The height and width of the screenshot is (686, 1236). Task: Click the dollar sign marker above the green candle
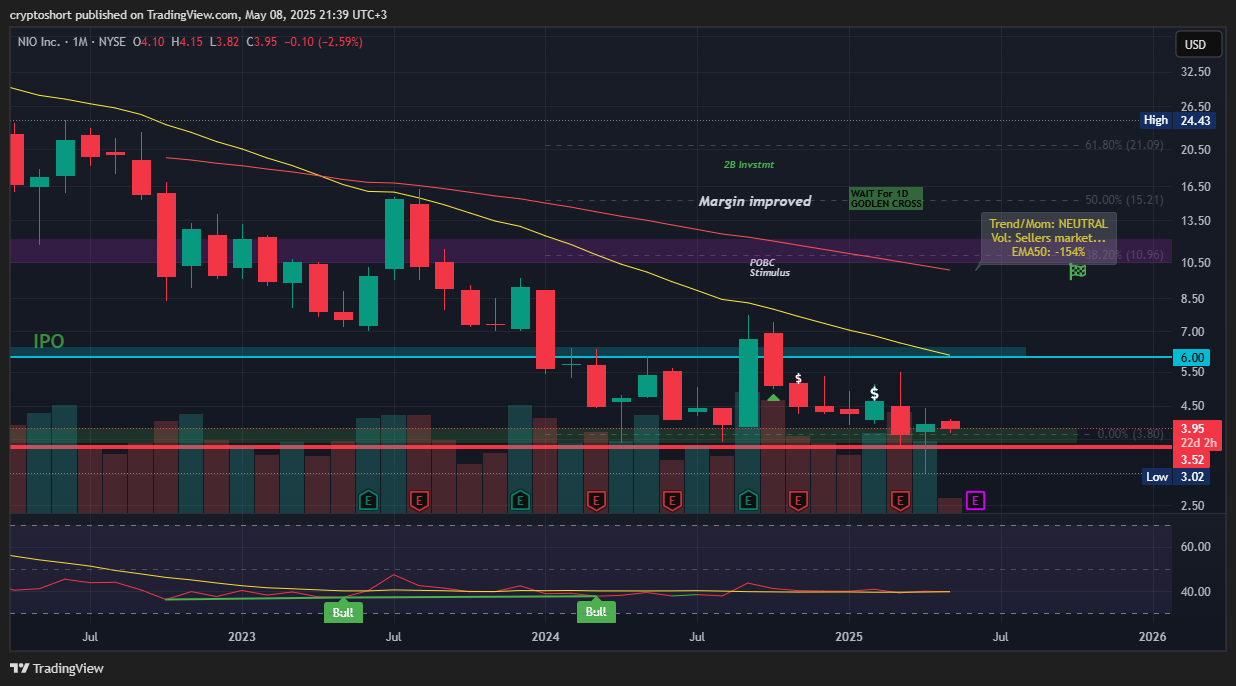click(874, 393)
